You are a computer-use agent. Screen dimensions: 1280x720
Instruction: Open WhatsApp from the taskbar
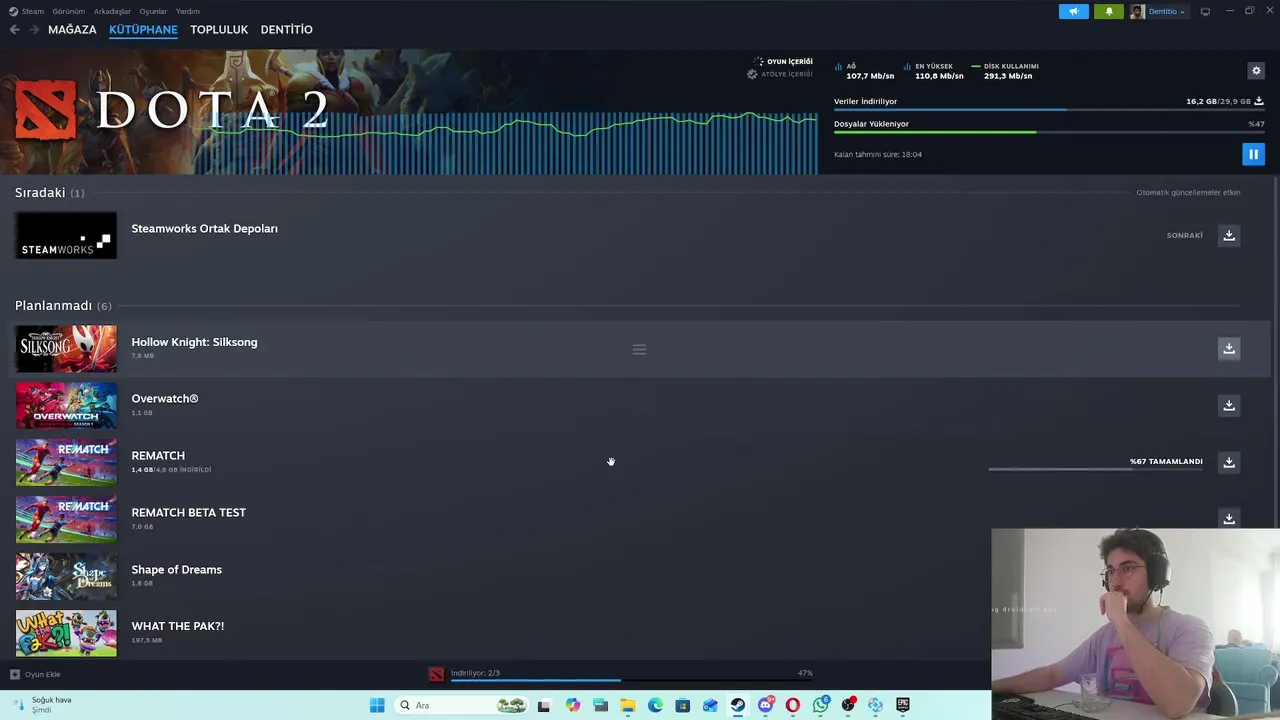(821, 705)
